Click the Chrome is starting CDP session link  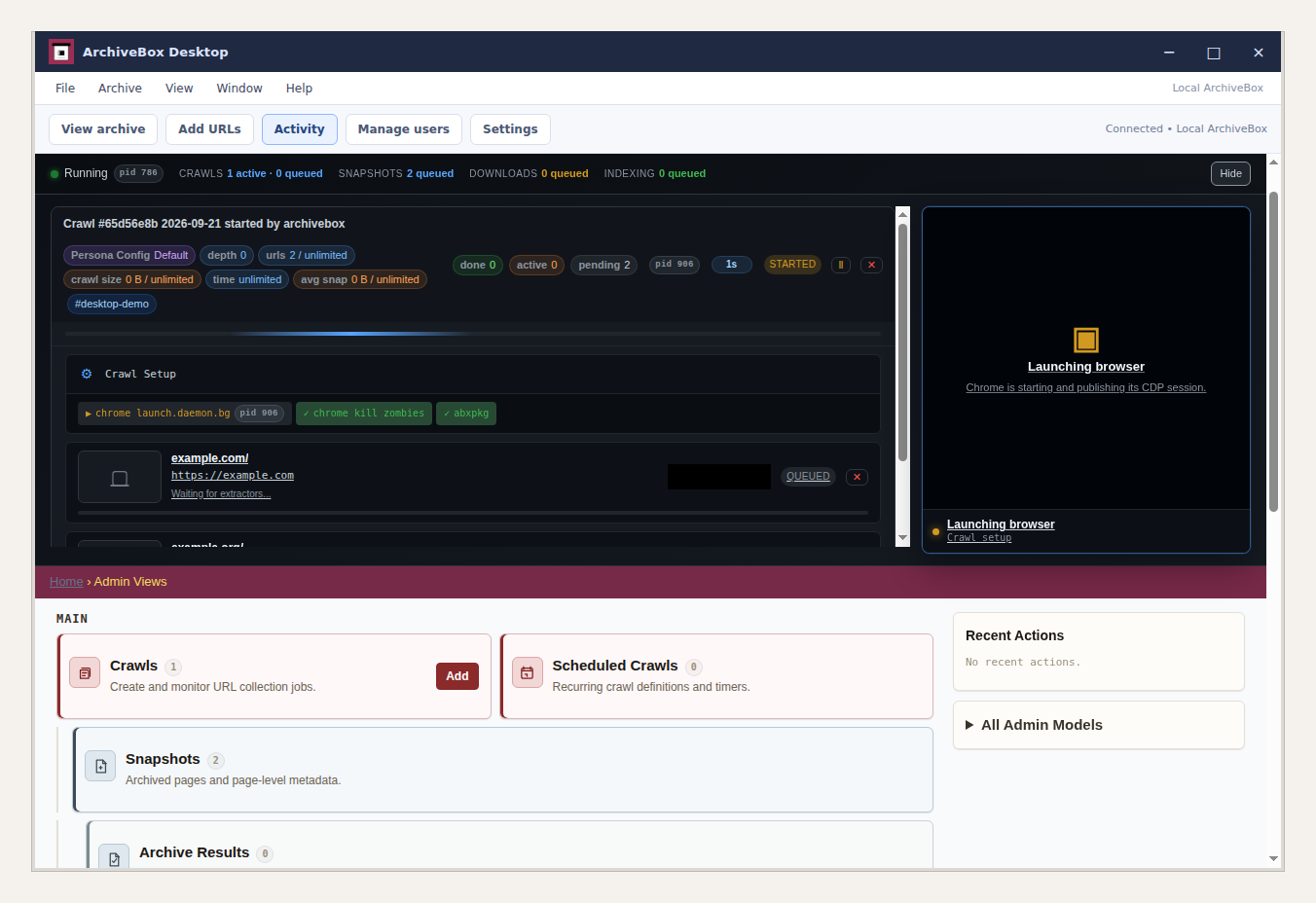[x=1086, y=387]
